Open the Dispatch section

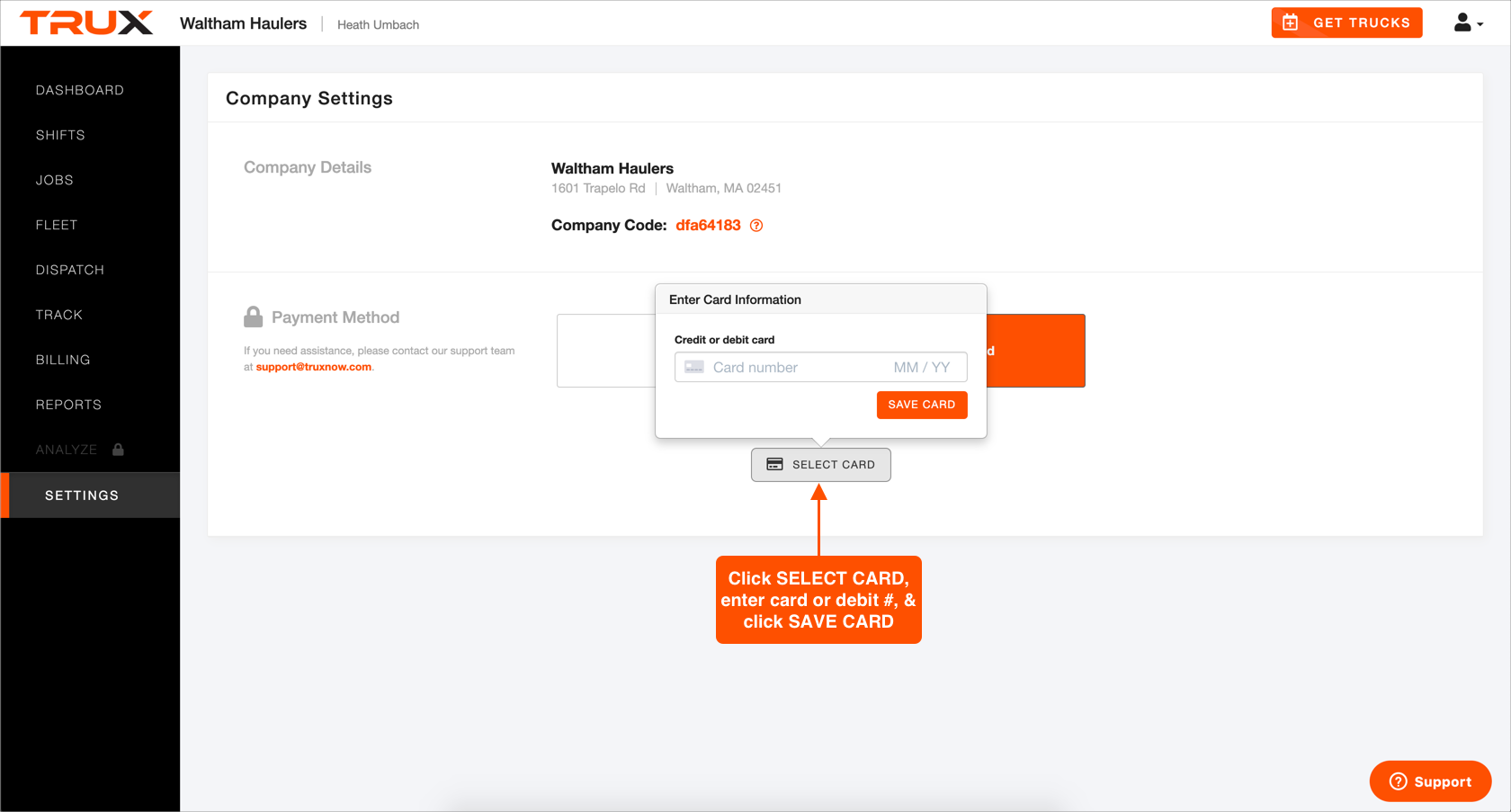tap(70, 270)
